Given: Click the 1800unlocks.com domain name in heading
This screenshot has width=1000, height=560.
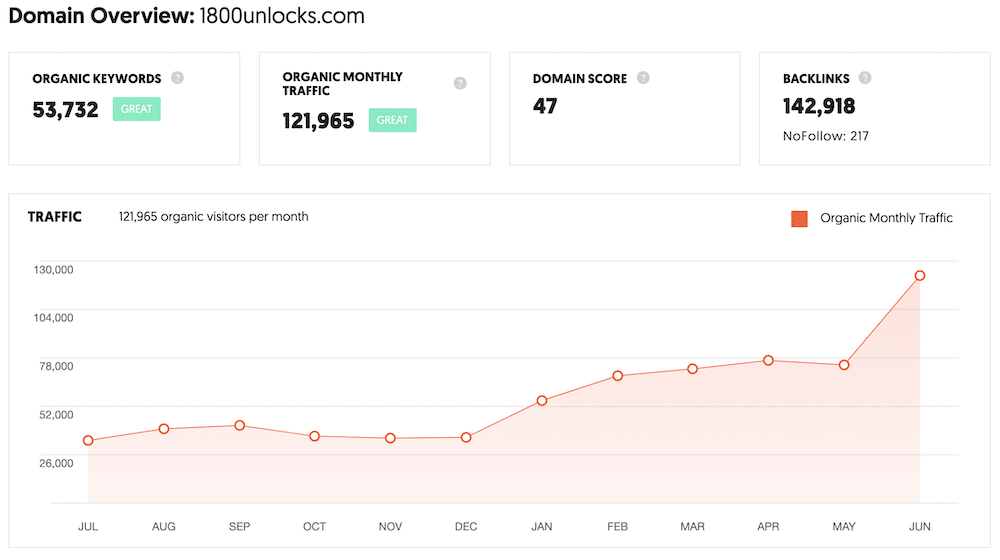Looking at the screenshot, I should pyautogui.click(x=282, y=15).
